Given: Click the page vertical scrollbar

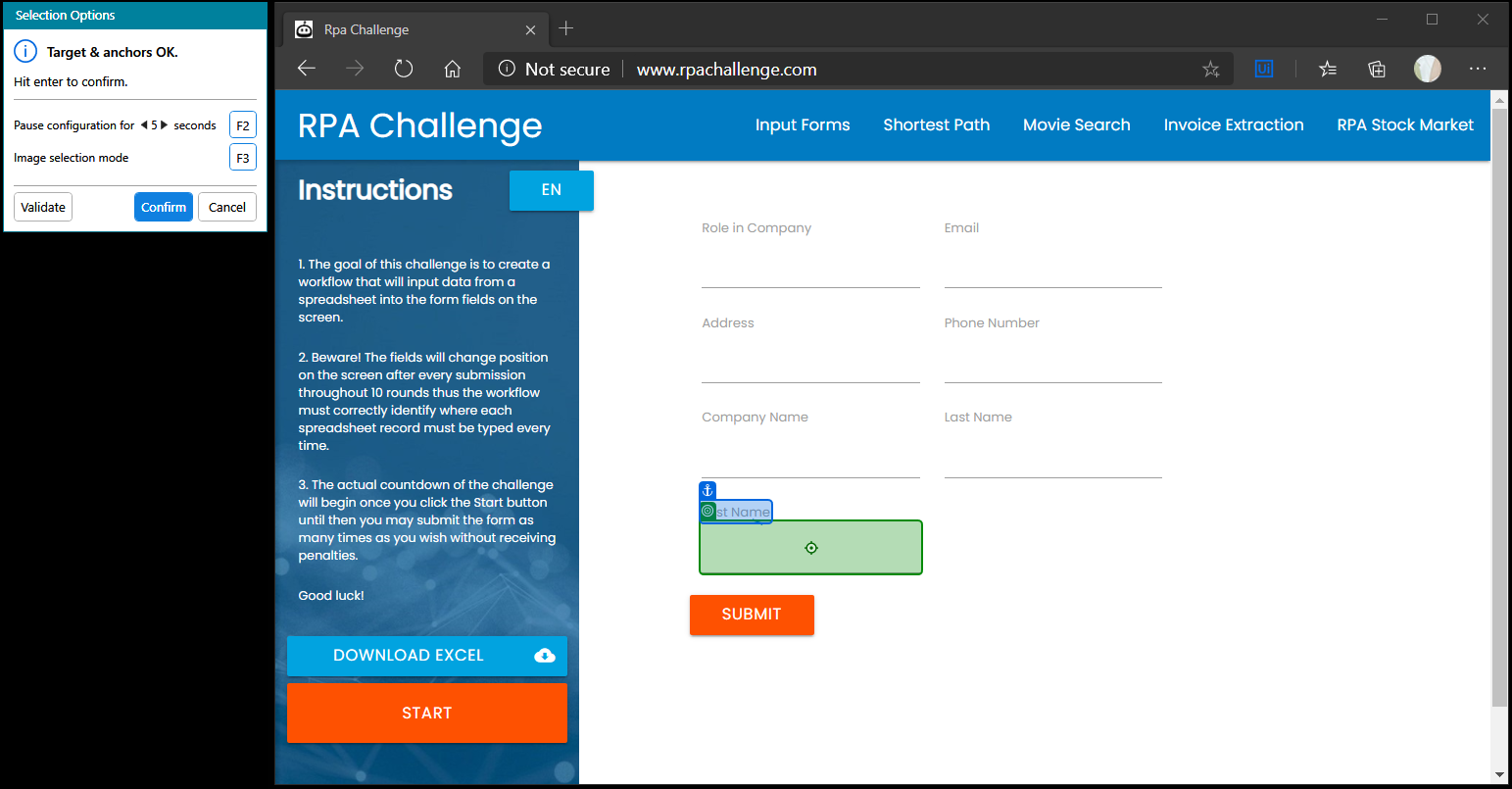Looking at the screenshot, I should click(1499, 407).
